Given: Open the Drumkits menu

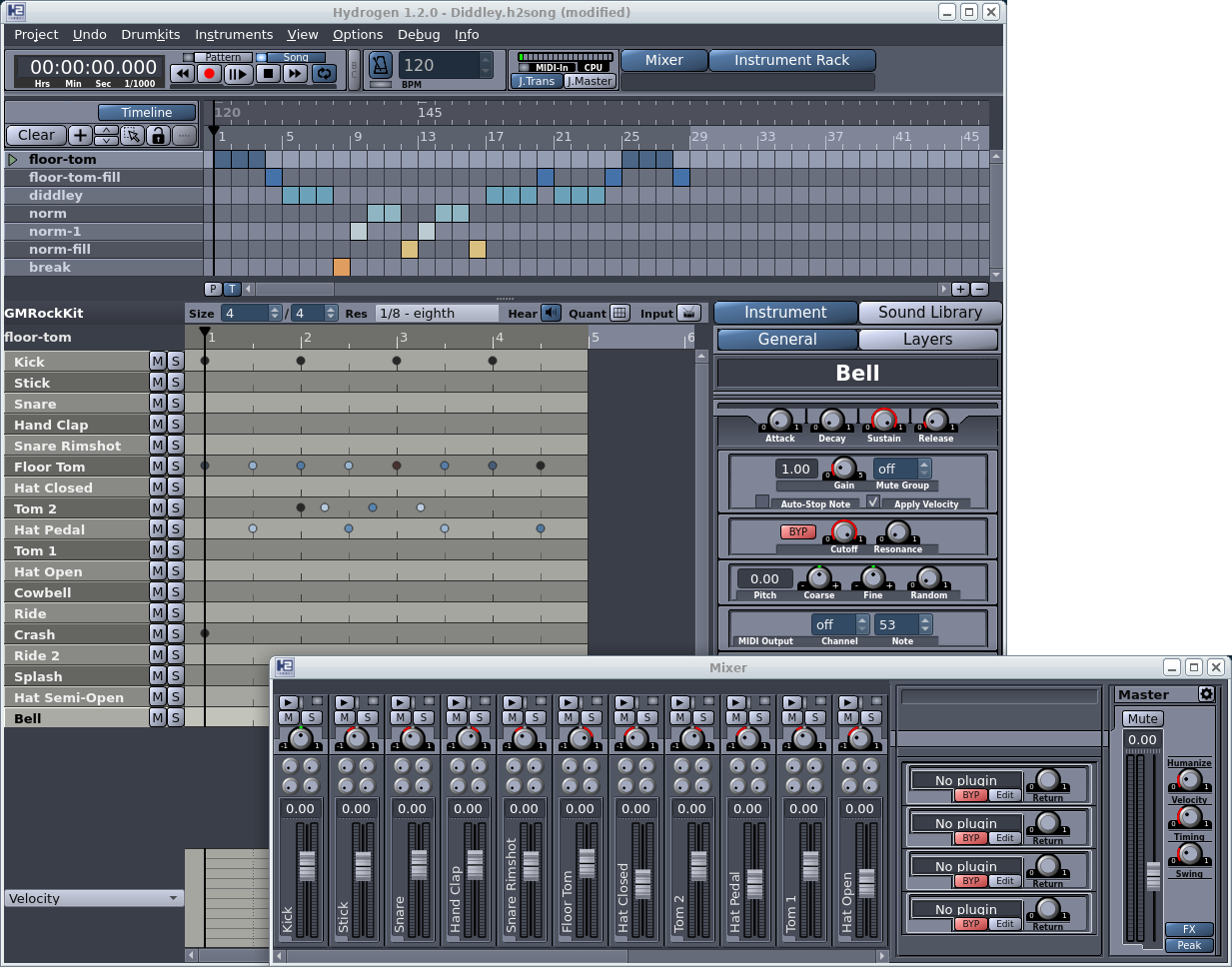Looking at the screenshot, I should click(x=151, y=34).
